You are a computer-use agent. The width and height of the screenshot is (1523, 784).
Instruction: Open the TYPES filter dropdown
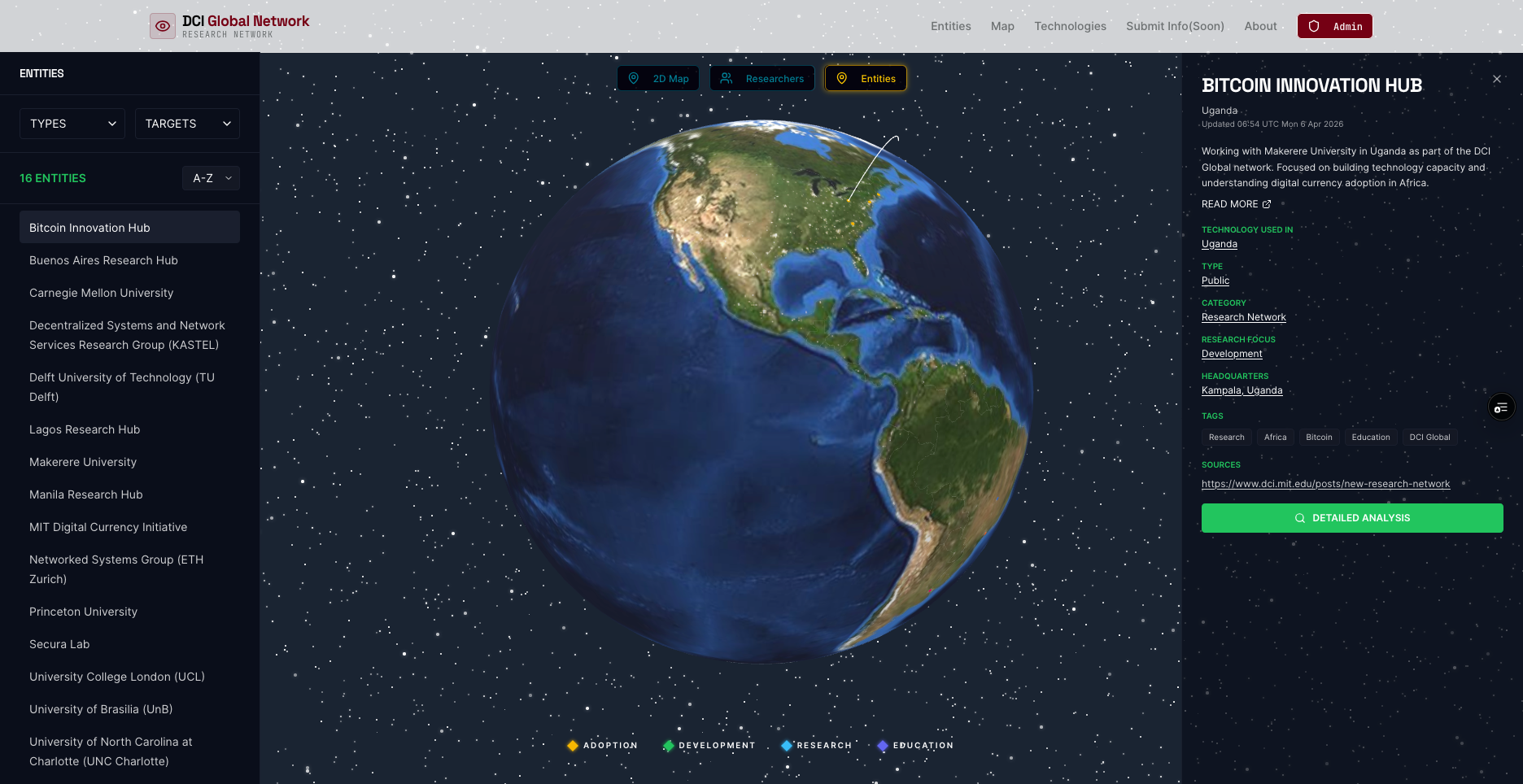72,124
